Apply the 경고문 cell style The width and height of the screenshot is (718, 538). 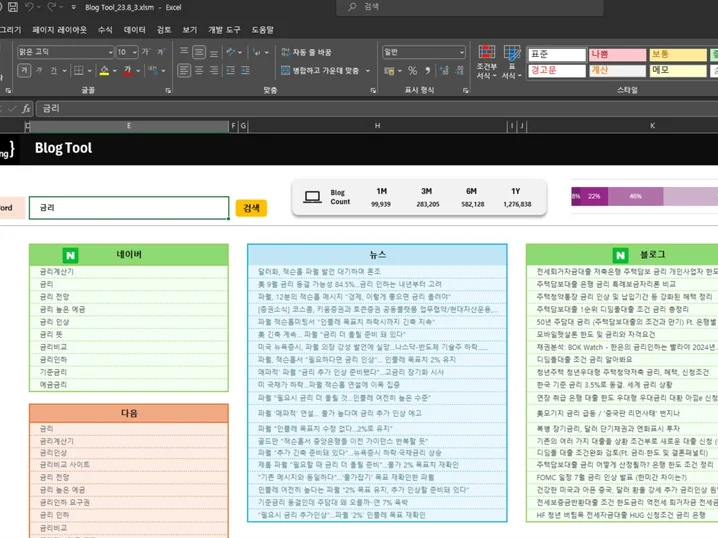point(557,71)
